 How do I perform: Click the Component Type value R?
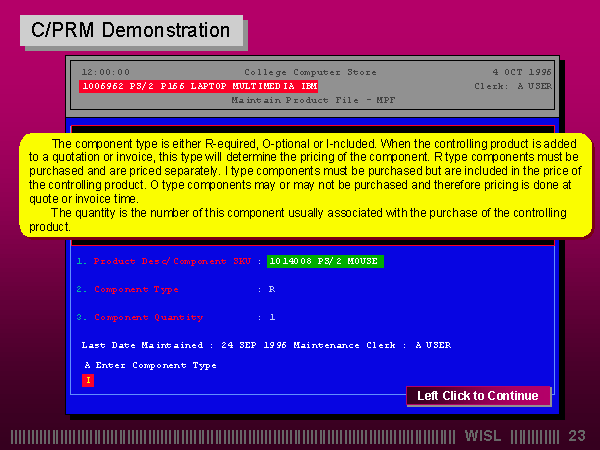271,289
